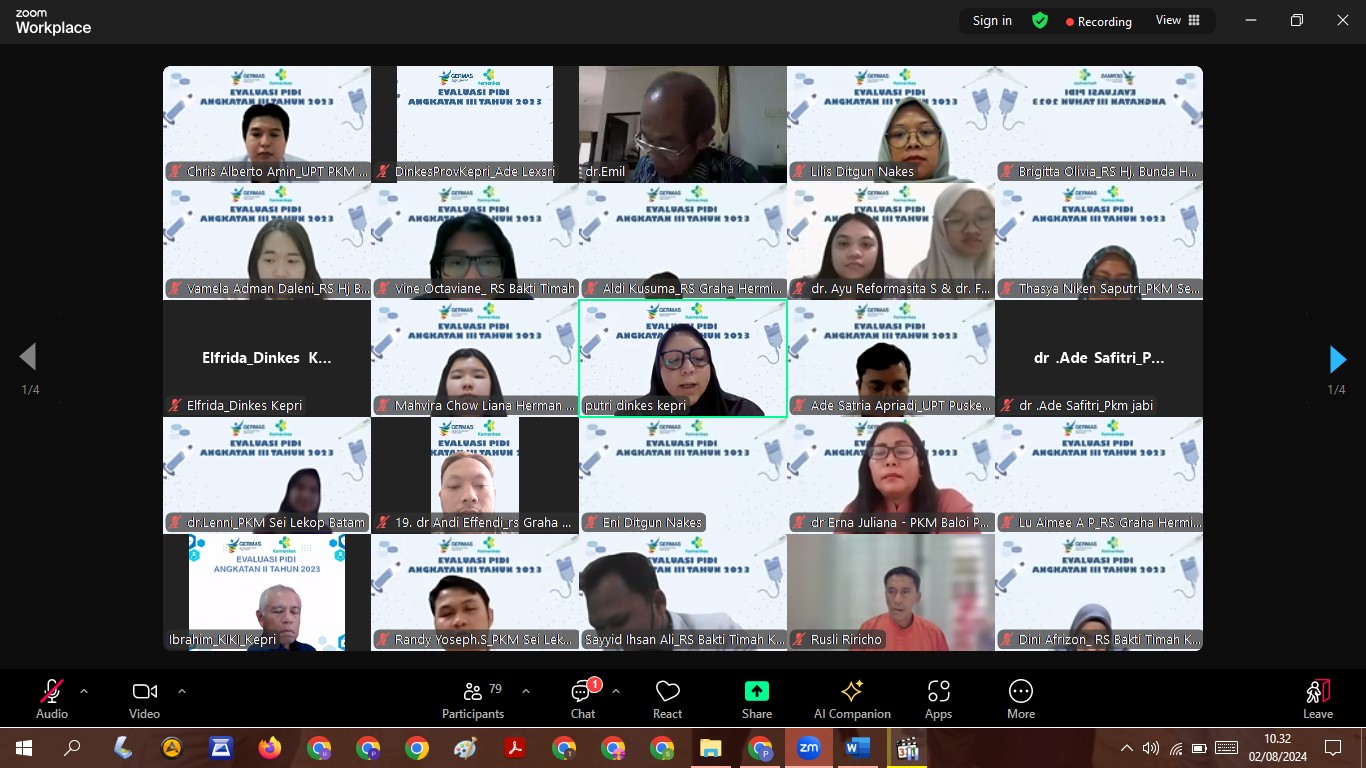Go to next gallery page arrow
1366x768 pixels.
pyautogui.click(x=1337, y=359)
